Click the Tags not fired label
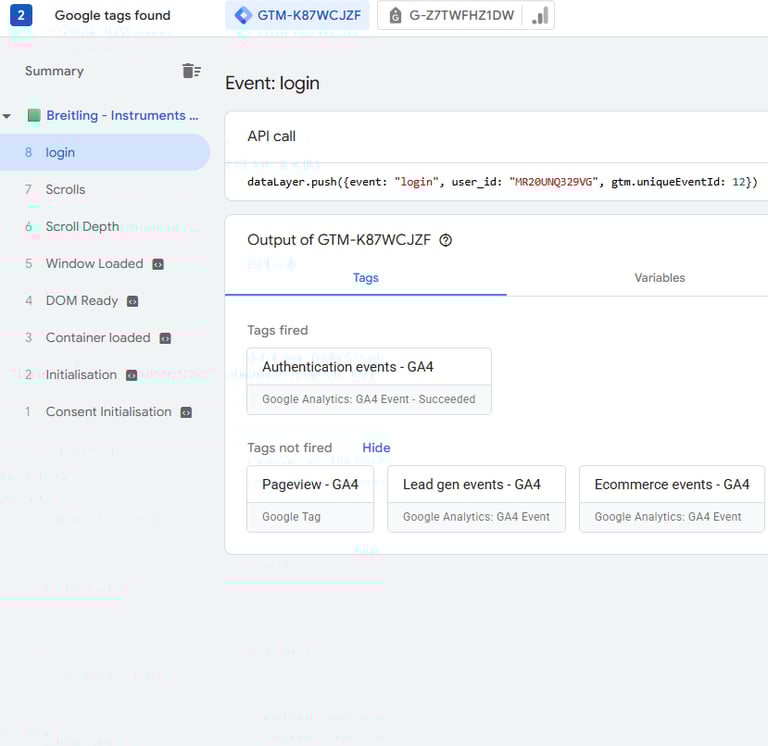The width and height of the screenshot is (768, 746). click(x=289, y=448)
